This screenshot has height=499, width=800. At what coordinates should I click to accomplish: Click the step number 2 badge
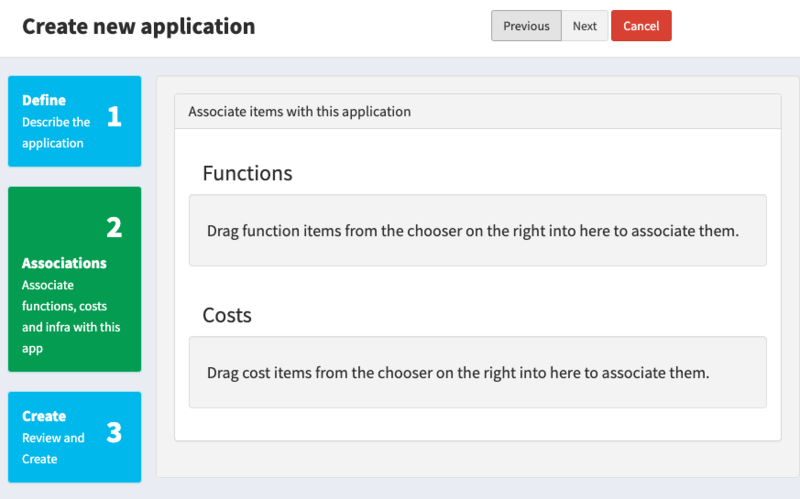click(114, 228)
